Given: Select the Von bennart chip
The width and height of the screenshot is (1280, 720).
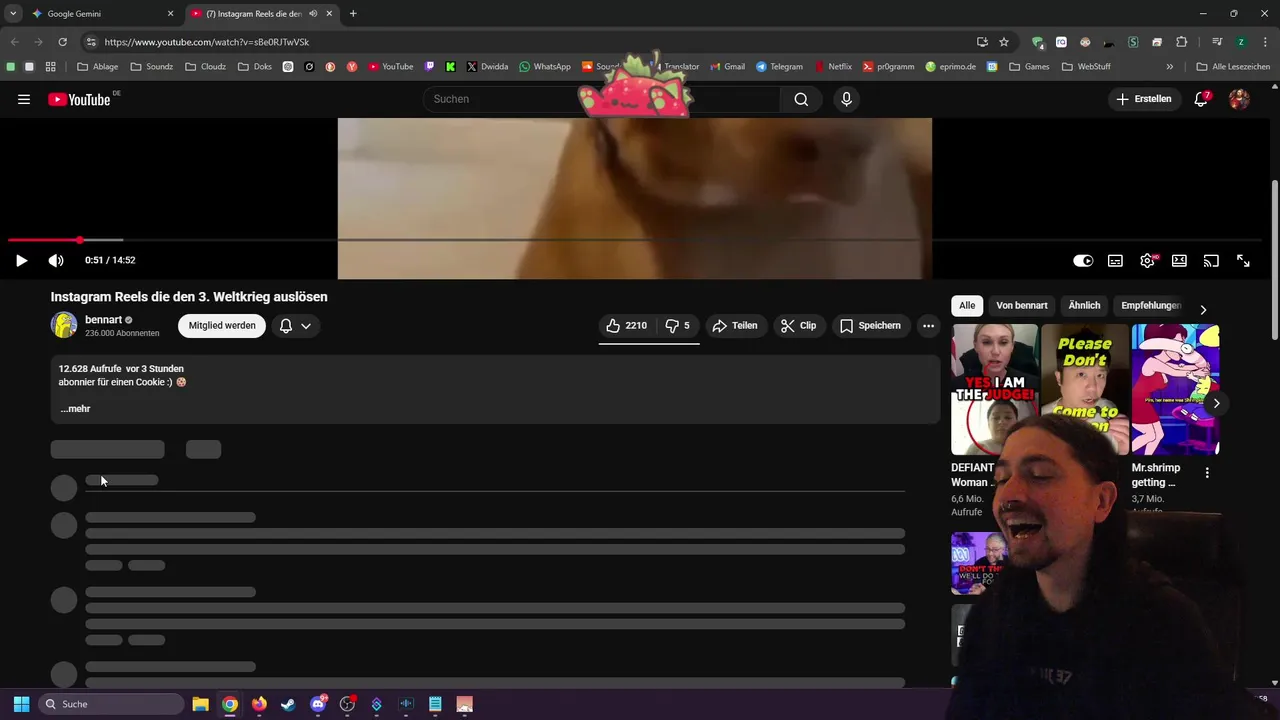Looking at the screenshot, I should tap(1022, 305).
